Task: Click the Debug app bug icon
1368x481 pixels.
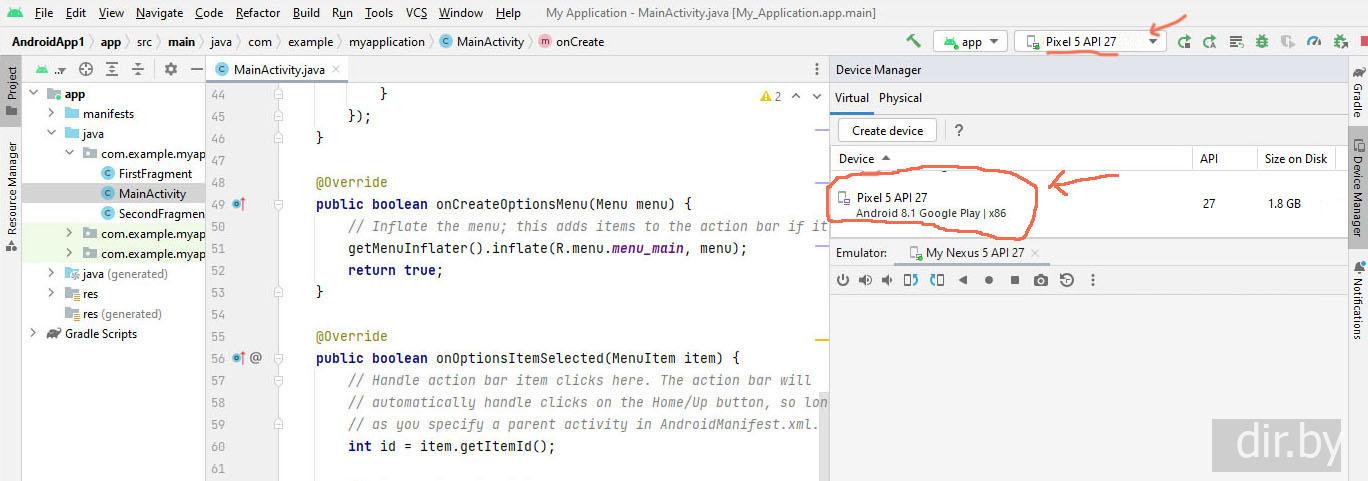Action: [x=1262, y=42]
